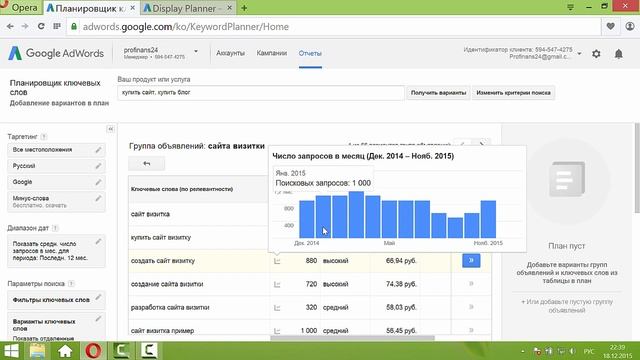
Task: Add 'создание сайта визитки' to plan
Action: (x=471, y=284)
